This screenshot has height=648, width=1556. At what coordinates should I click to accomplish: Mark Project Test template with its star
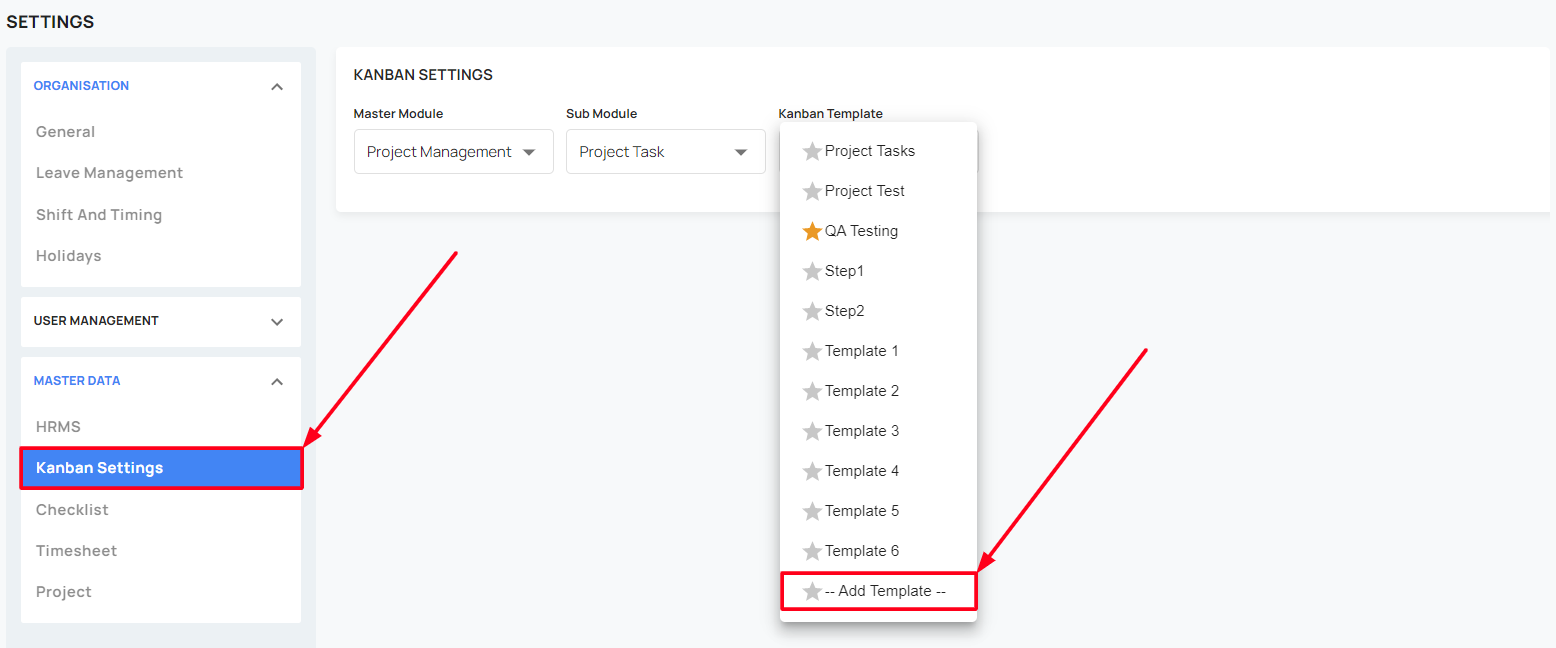click(x=812, y=191)
